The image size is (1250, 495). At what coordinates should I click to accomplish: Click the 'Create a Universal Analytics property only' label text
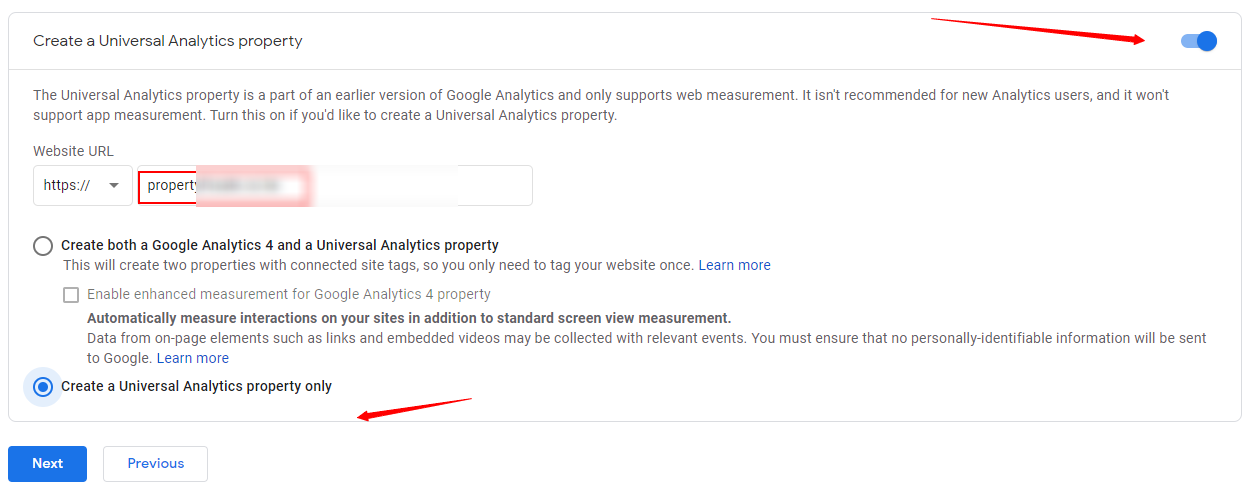click(x=196, y=386)
